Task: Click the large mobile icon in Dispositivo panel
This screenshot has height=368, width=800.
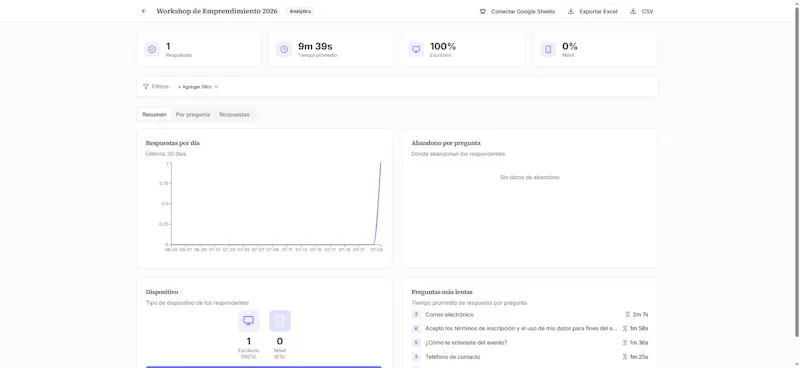Action: click(280, 321)
